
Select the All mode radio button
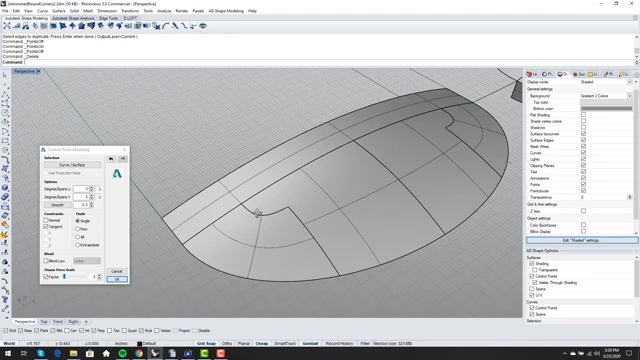[78, 237]
